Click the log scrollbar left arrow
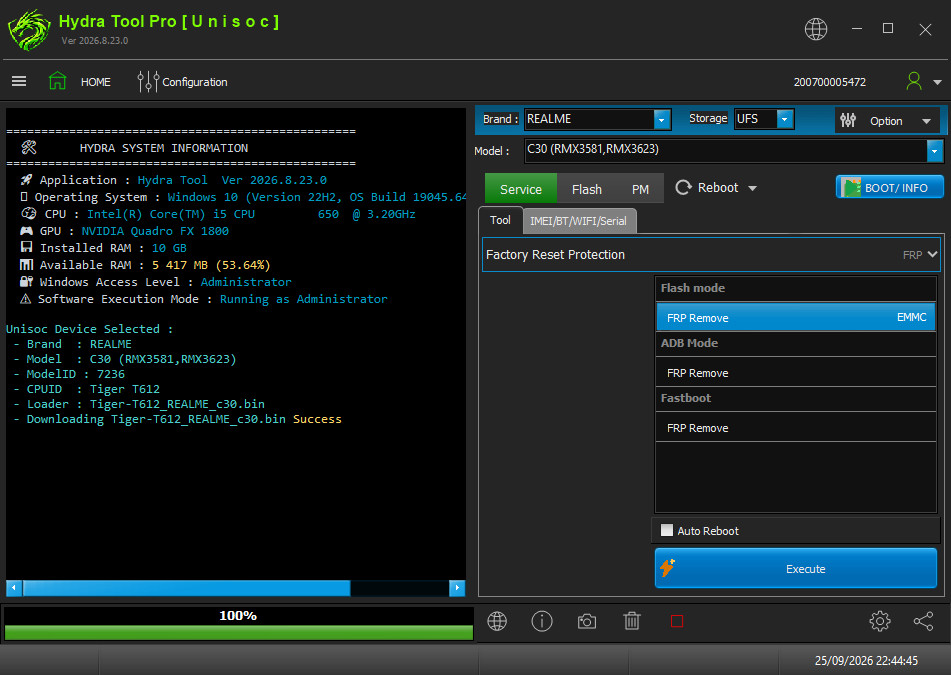This screenshot has height=675, width=951. 14,588
